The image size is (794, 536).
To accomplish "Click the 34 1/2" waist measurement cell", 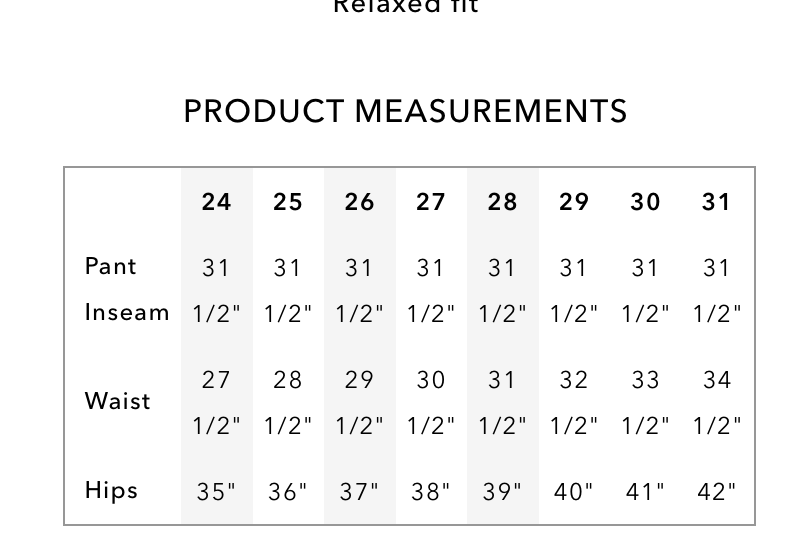I will click(x=717, y=402).
